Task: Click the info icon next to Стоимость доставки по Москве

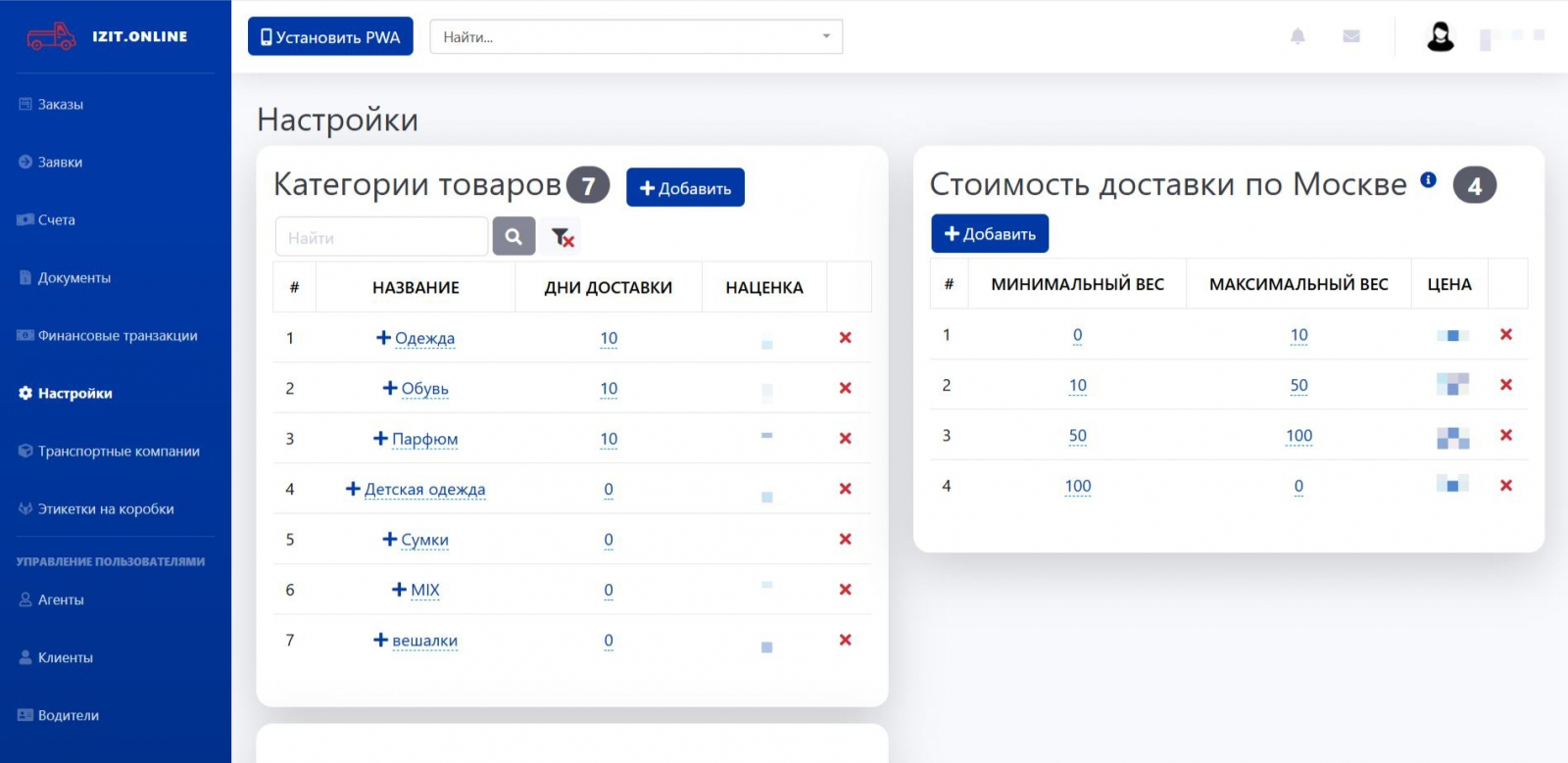Action: point(1428,180)
